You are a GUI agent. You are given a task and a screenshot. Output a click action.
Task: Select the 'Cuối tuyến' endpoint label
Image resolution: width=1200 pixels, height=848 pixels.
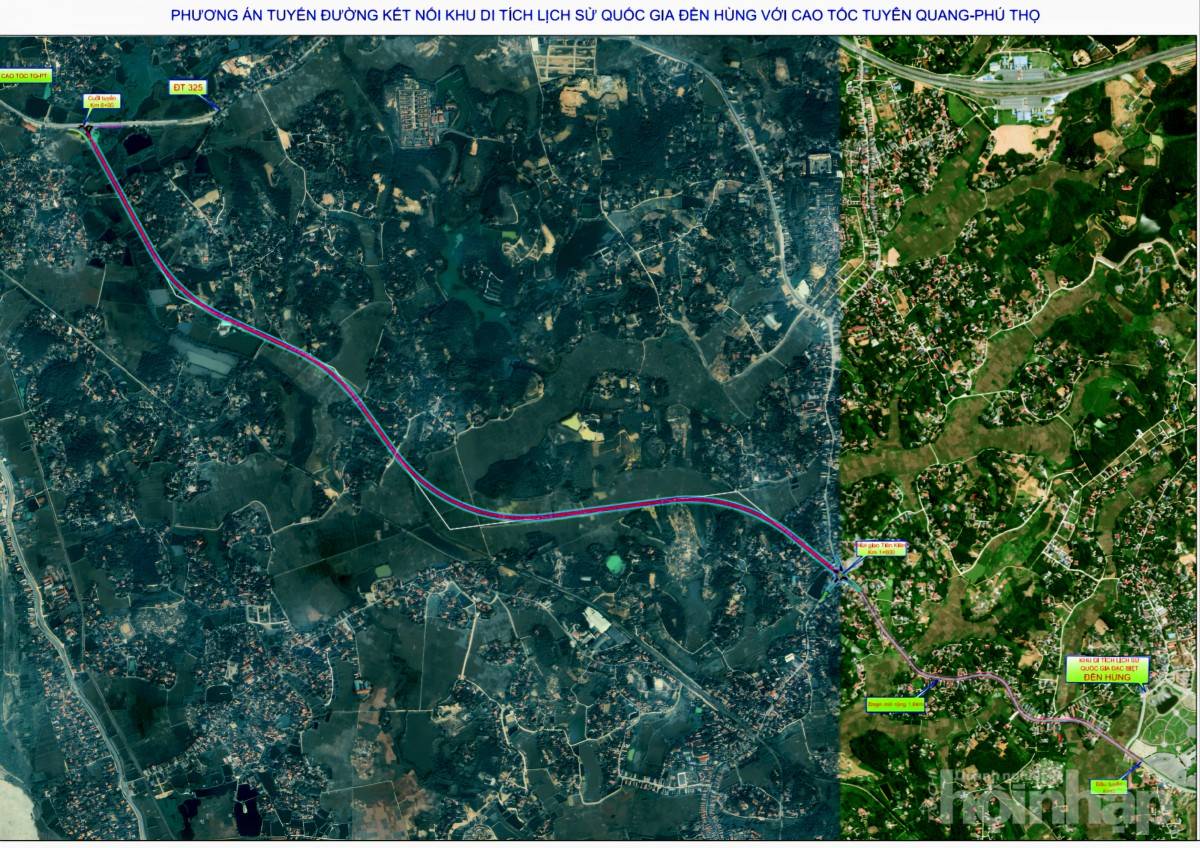102,101
